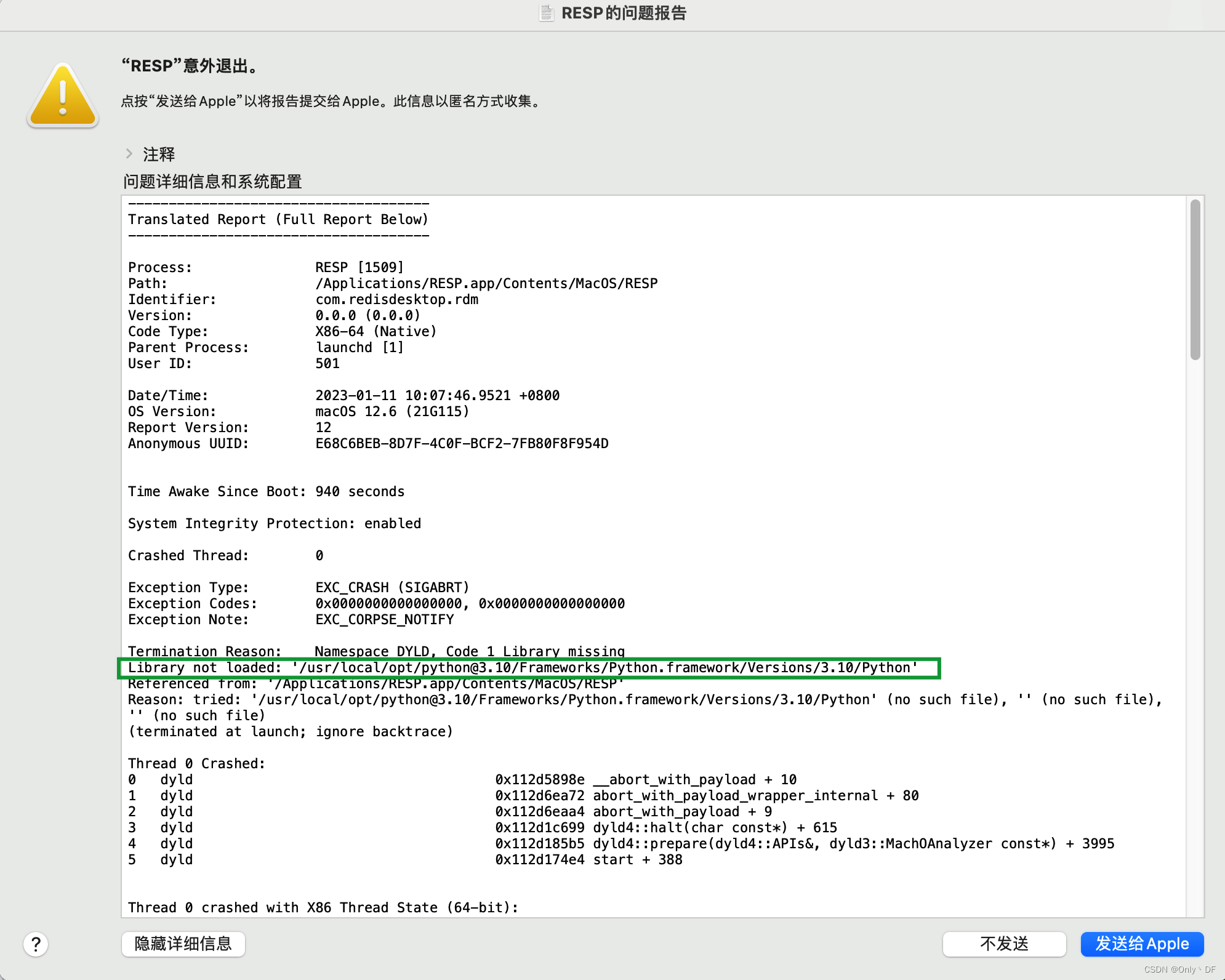
Task: Click the Anonymous UUID value
Action: point(462,444)
